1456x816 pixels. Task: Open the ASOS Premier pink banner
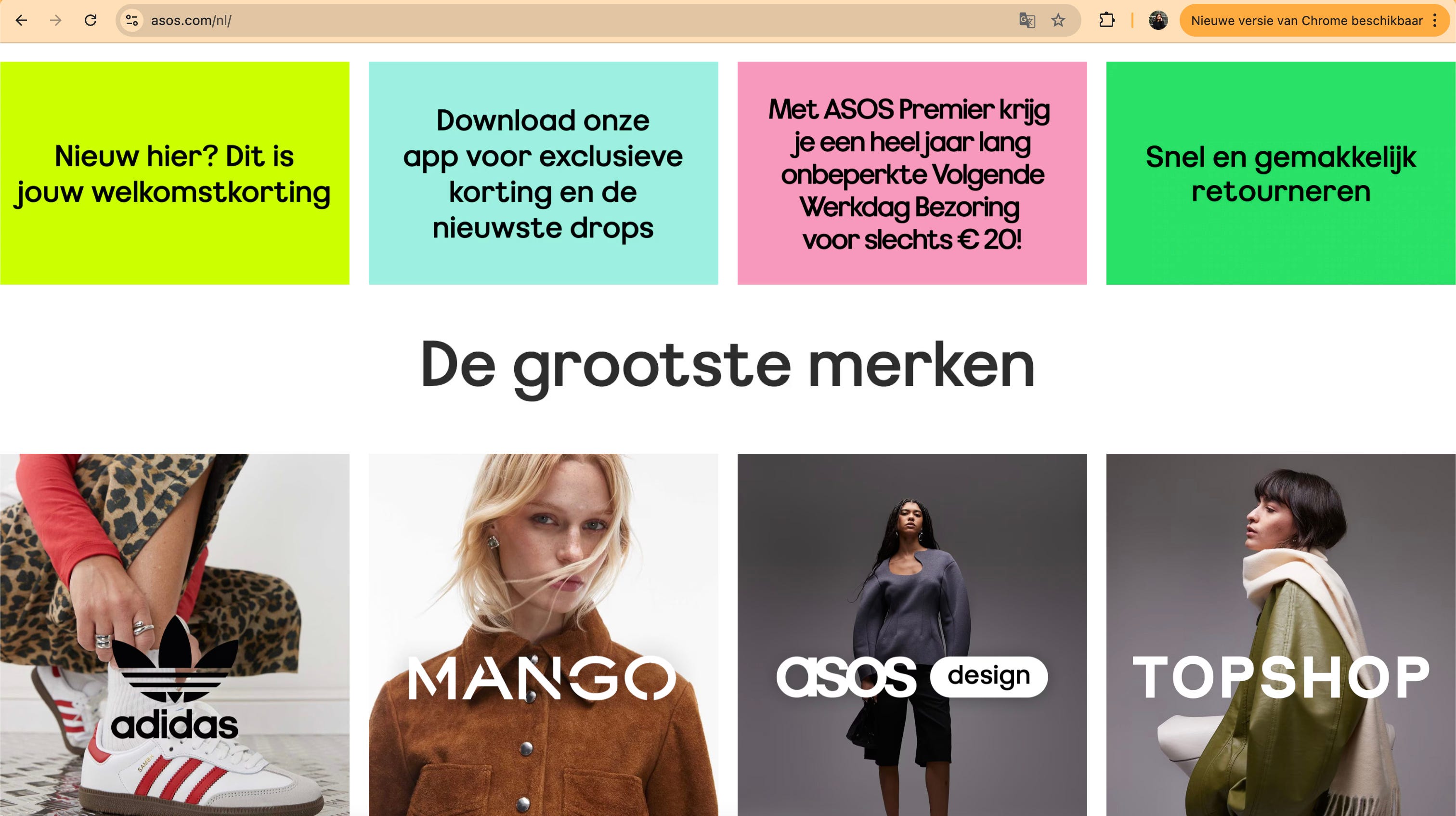coord(912,173)
